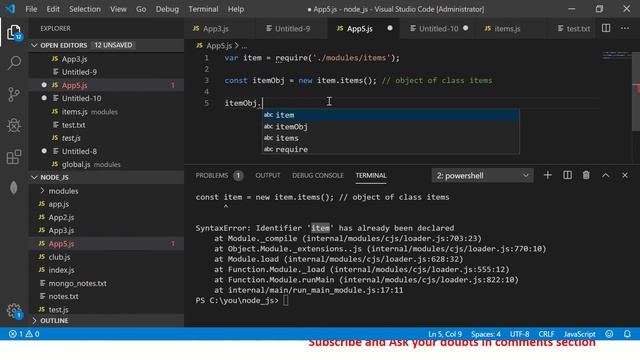Open the Debug view in activity bar
Image resolution: width=640 pixels, height=360 pixels.
(x=14, y=125)
